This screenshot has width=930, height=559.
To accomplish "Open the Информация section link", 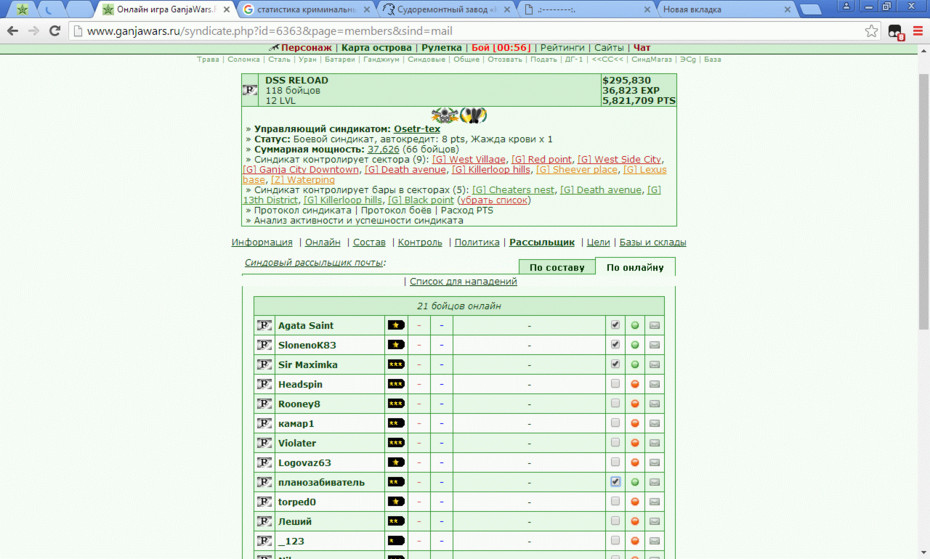I will click(262, 242).
